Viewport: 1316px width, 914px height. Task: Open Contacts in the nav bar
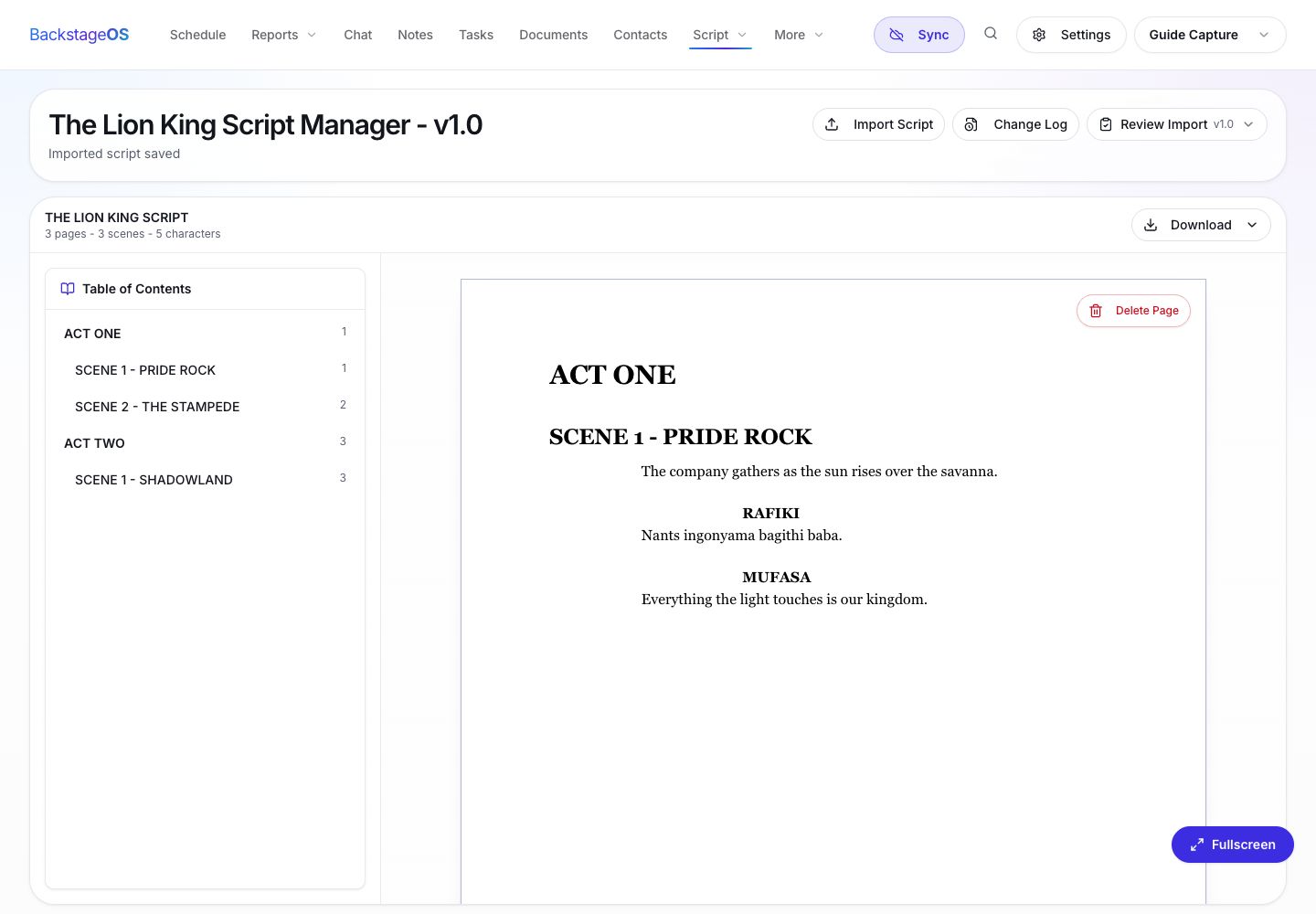(x=641, y=35)
